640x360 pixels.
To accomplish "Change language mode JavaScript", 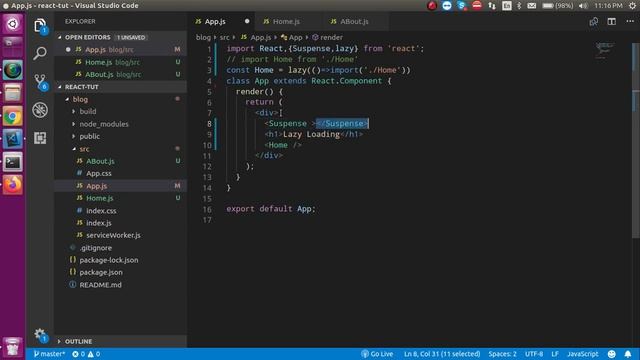I will point(582,354).
